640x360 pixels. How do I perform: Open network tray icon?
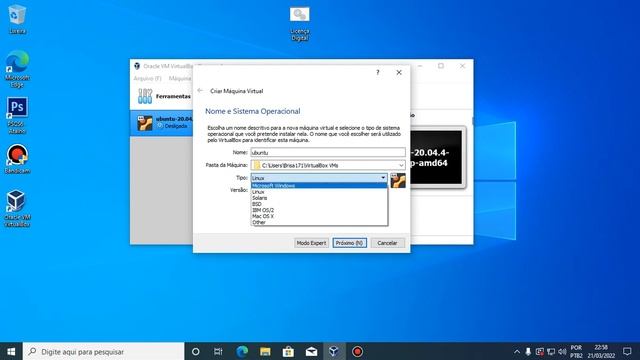(551, 351)
